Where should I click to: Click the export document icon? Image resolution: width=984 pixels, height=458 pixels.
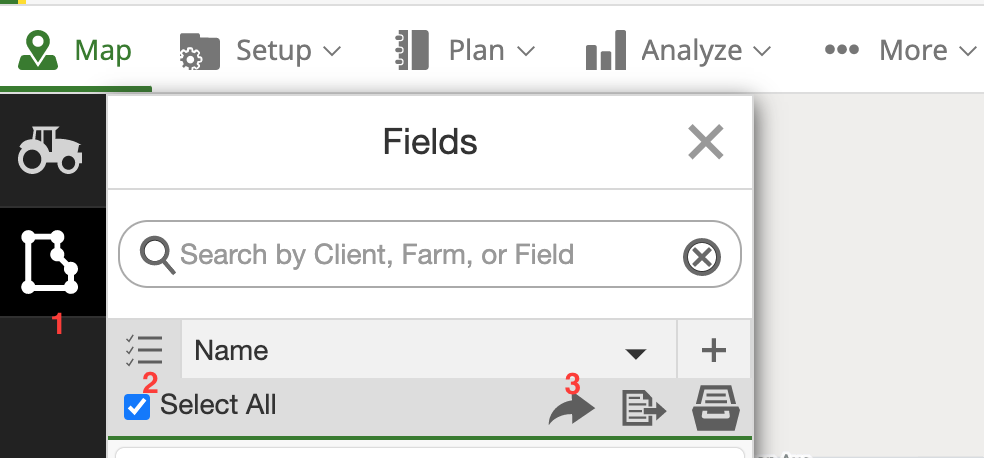click(644, 407)
